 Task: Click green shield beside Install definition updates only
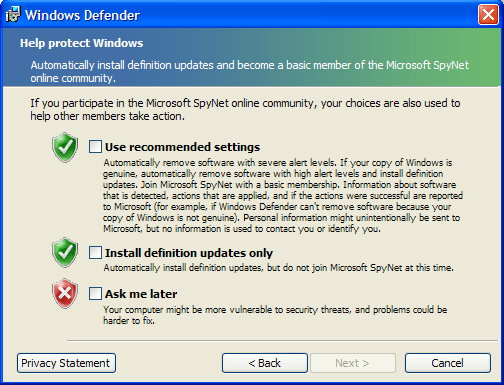pyautogui.click(x=65, y=252)
